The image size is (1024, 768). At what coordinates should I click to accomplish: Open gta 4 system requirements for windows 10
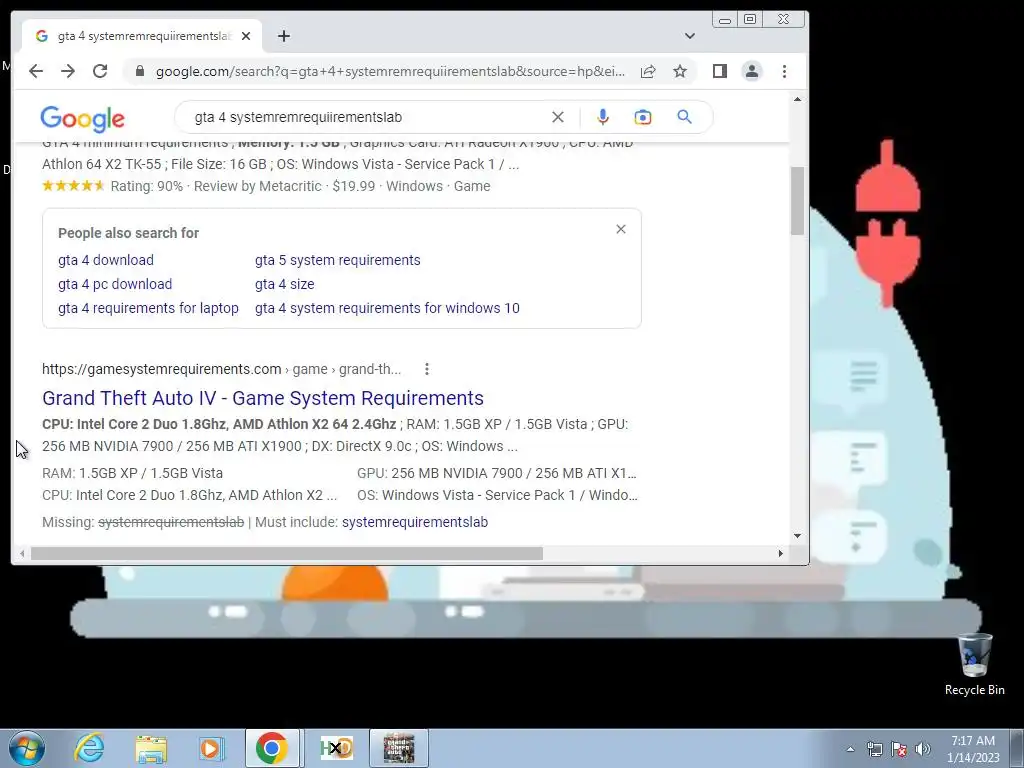pos(387,308)
